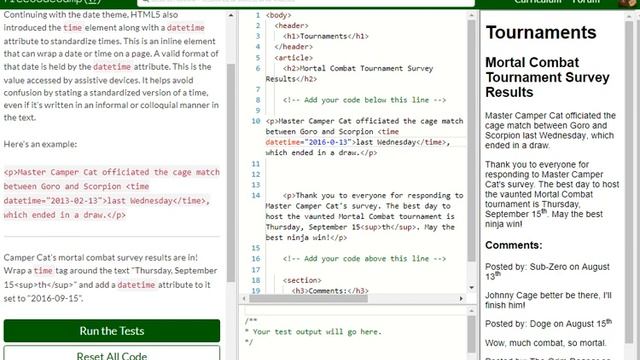Click up arrow of preview pane scrollbar
The height and width of the screenshot is (360, 640).
(x=629, y=16)
